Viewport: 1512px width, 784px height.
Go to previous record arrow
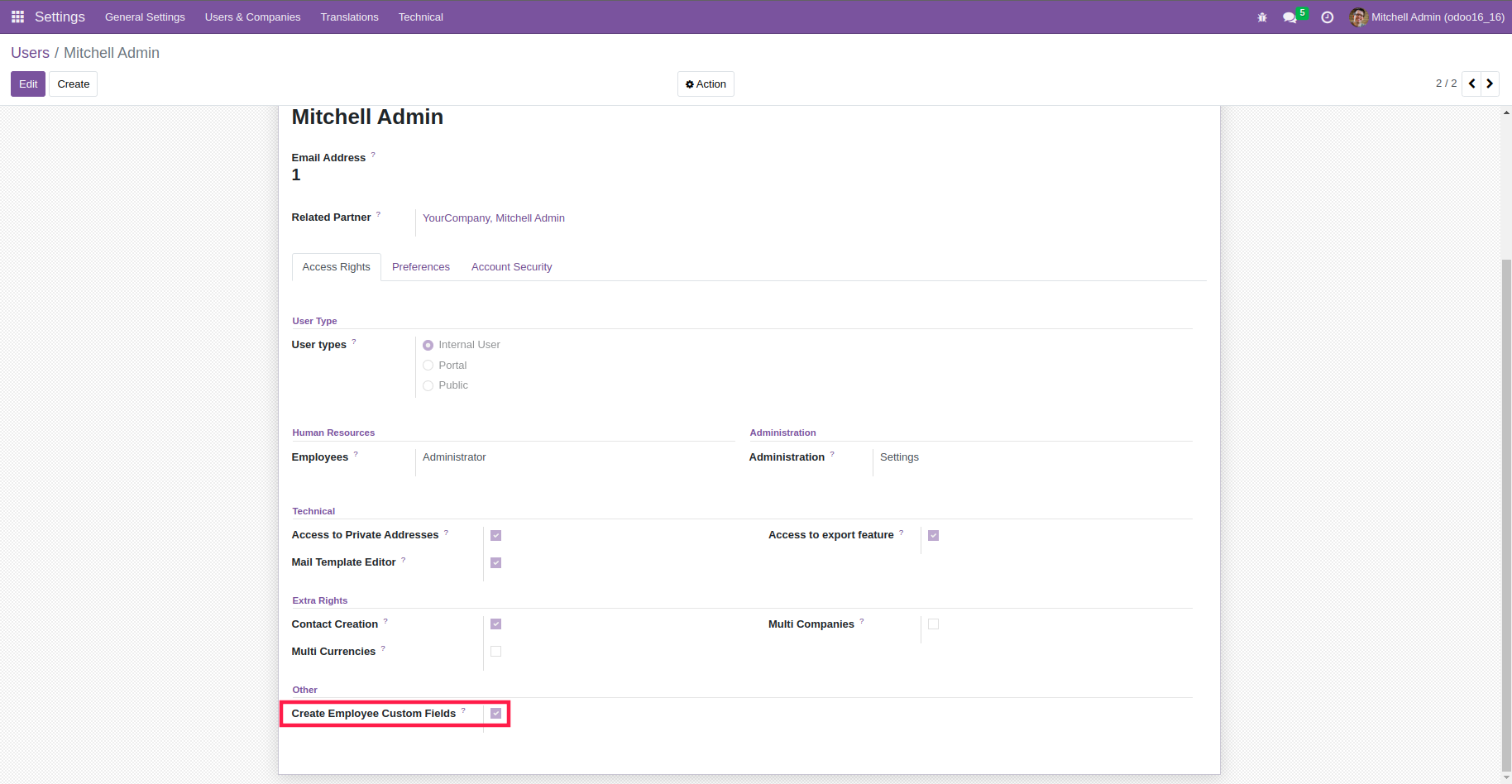click(1471, 84)
